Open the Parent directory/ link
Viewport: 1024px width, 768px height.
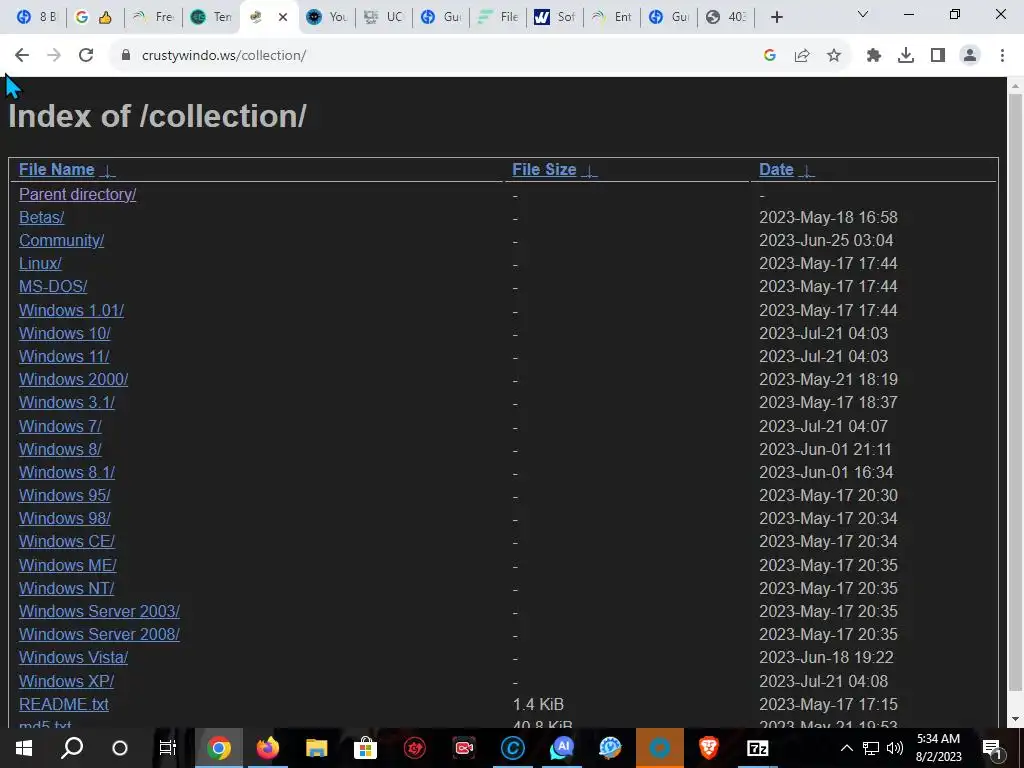click(78, 195)
